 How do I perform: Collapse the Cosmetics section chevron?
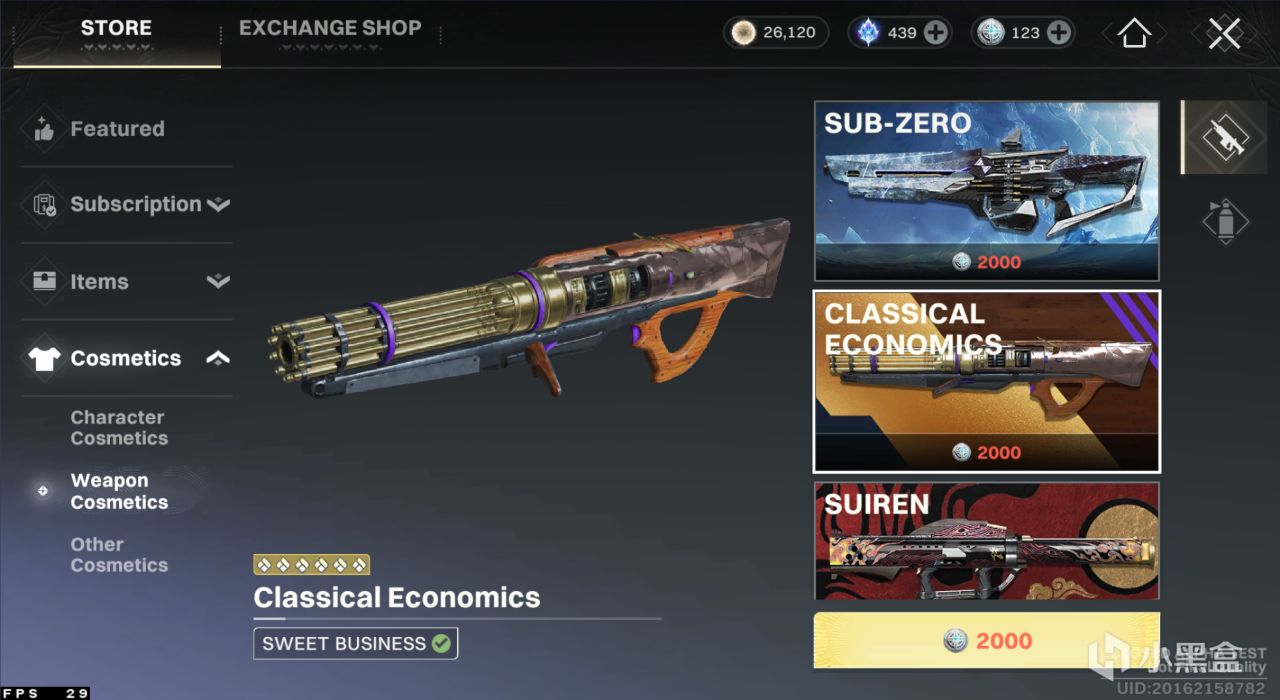pos(218,358)
